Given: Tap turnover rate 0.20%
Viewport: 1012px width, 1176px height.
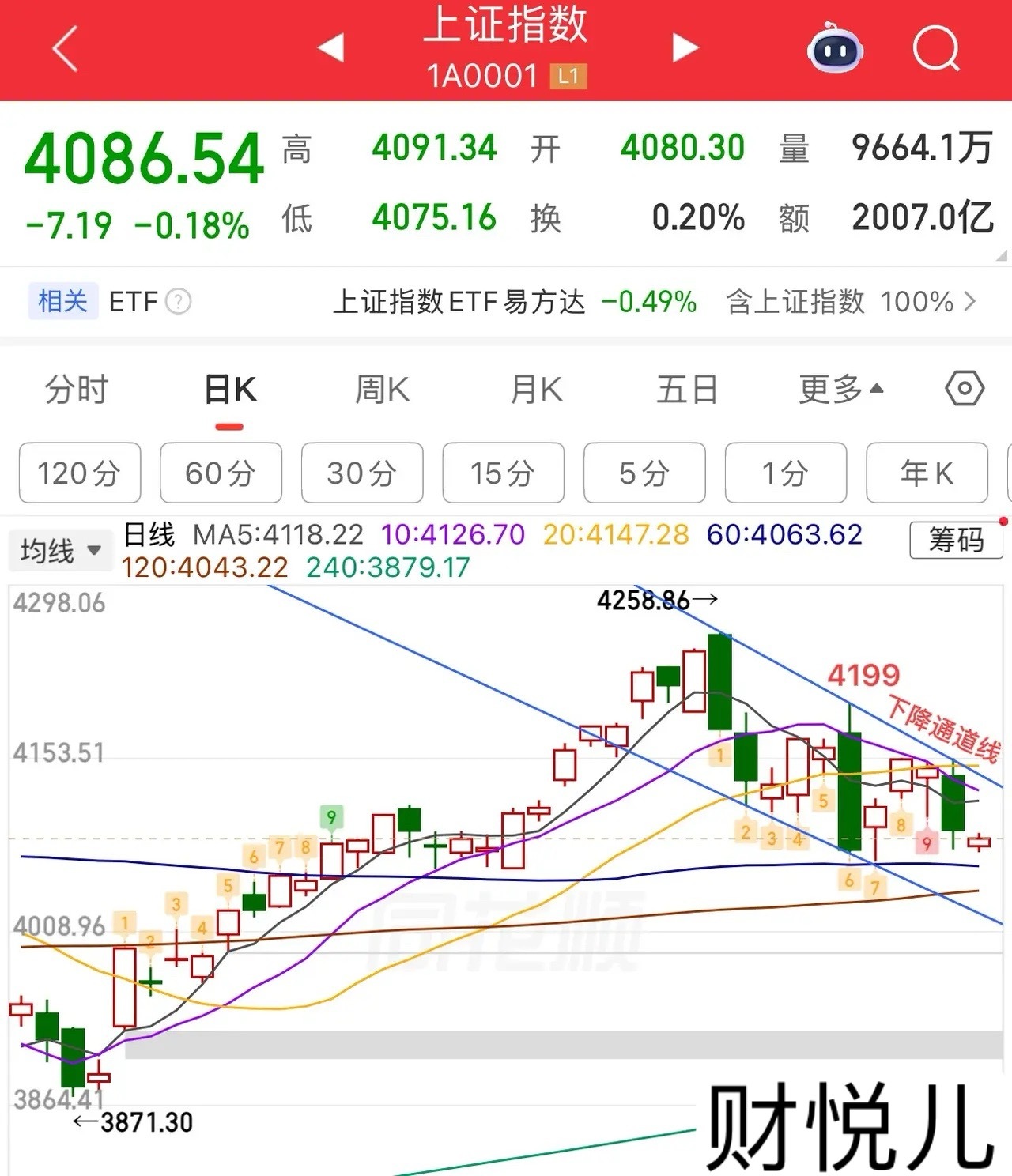Looking at the screenshot, I should [698, 217].
